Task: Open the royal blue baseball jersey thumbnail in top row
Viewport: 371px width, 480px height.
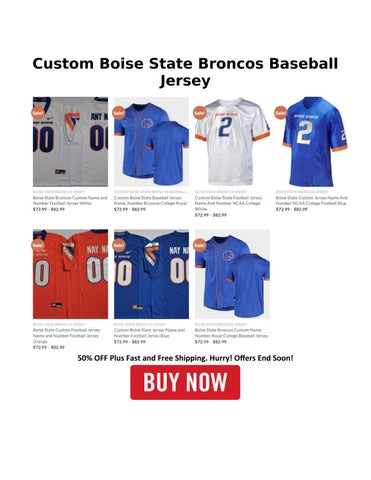Action: [x=151, y=142]
